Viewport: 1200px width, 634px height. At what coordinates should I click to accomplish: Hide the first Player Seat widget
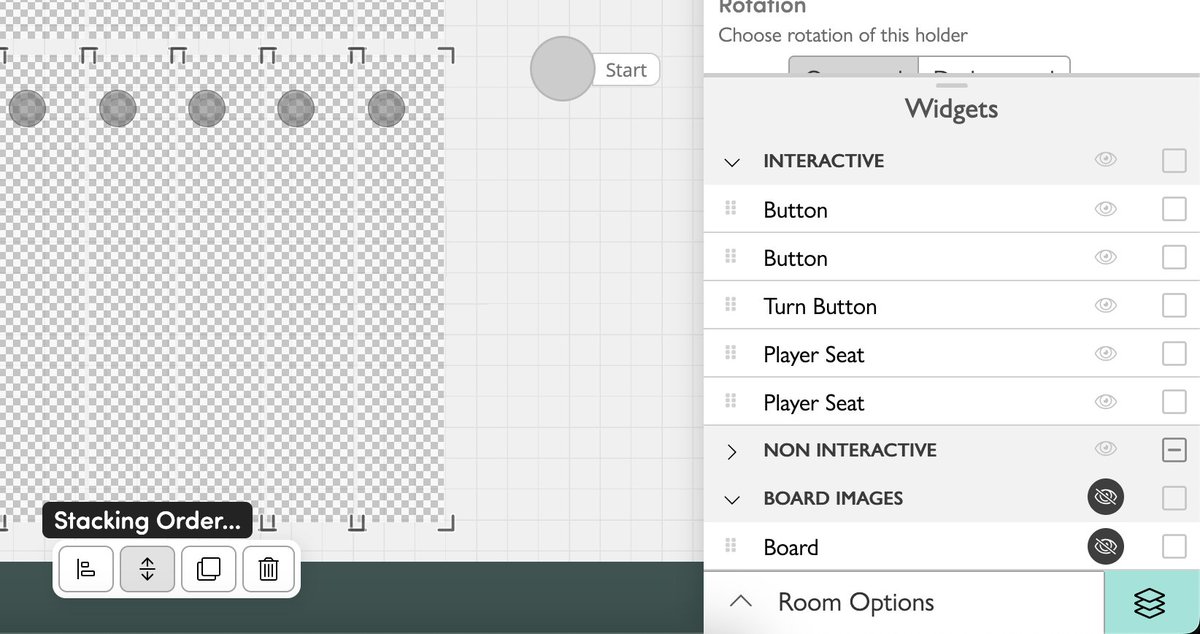[x=1105, y=353]
